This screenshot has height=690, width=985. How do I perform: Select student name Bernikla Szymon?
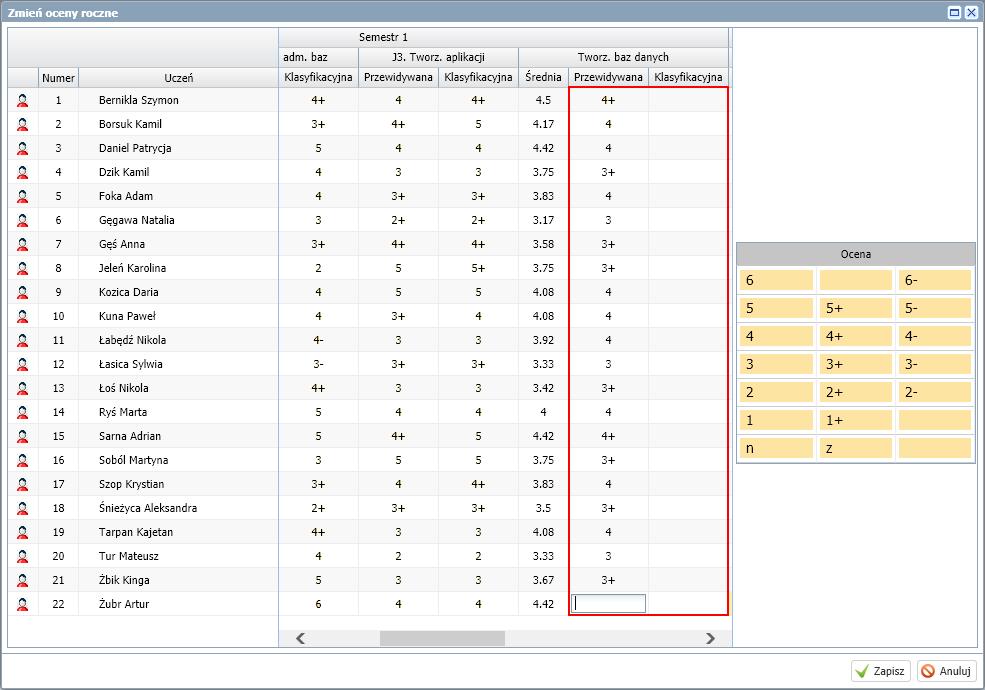139,101
